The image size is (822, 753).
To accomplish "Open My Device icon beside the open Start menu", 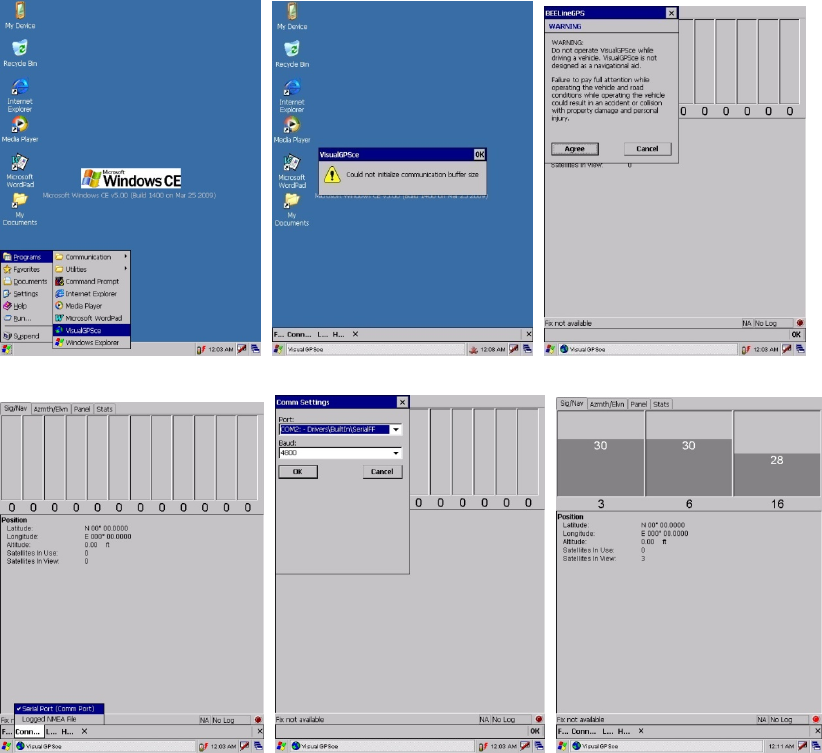I will (x=20, y=15).
